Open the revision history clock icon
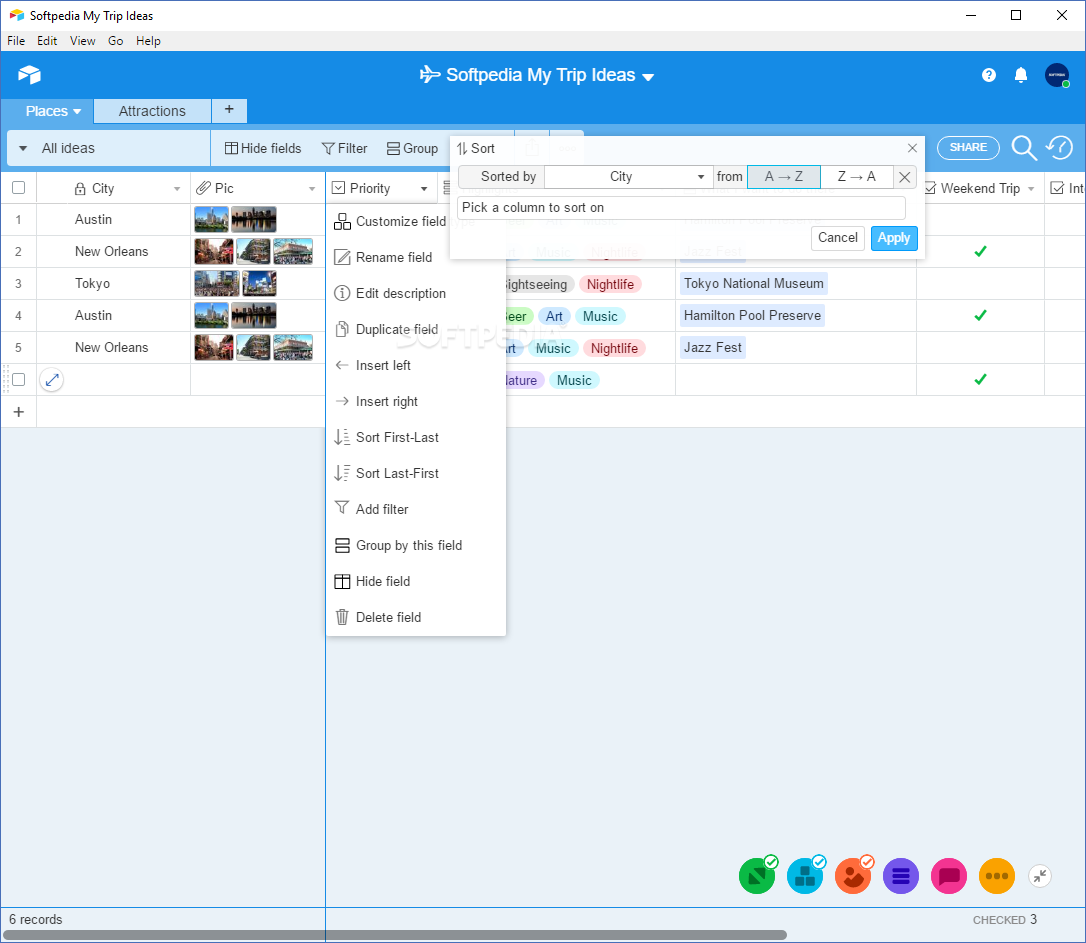The height and width of the screenshot is (943, 1086). click(x=1060, y=147)
